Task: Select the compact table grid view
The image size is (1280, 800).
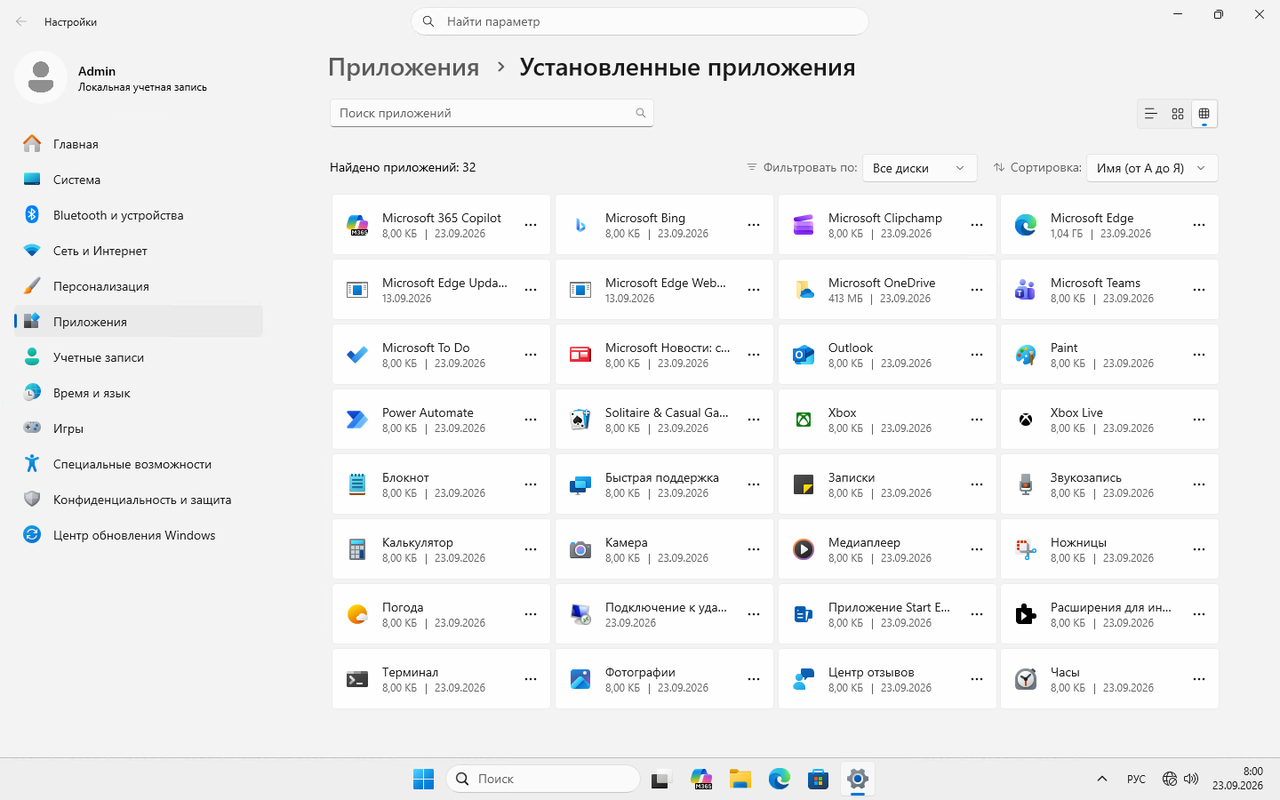Action: pos(1204,114)
